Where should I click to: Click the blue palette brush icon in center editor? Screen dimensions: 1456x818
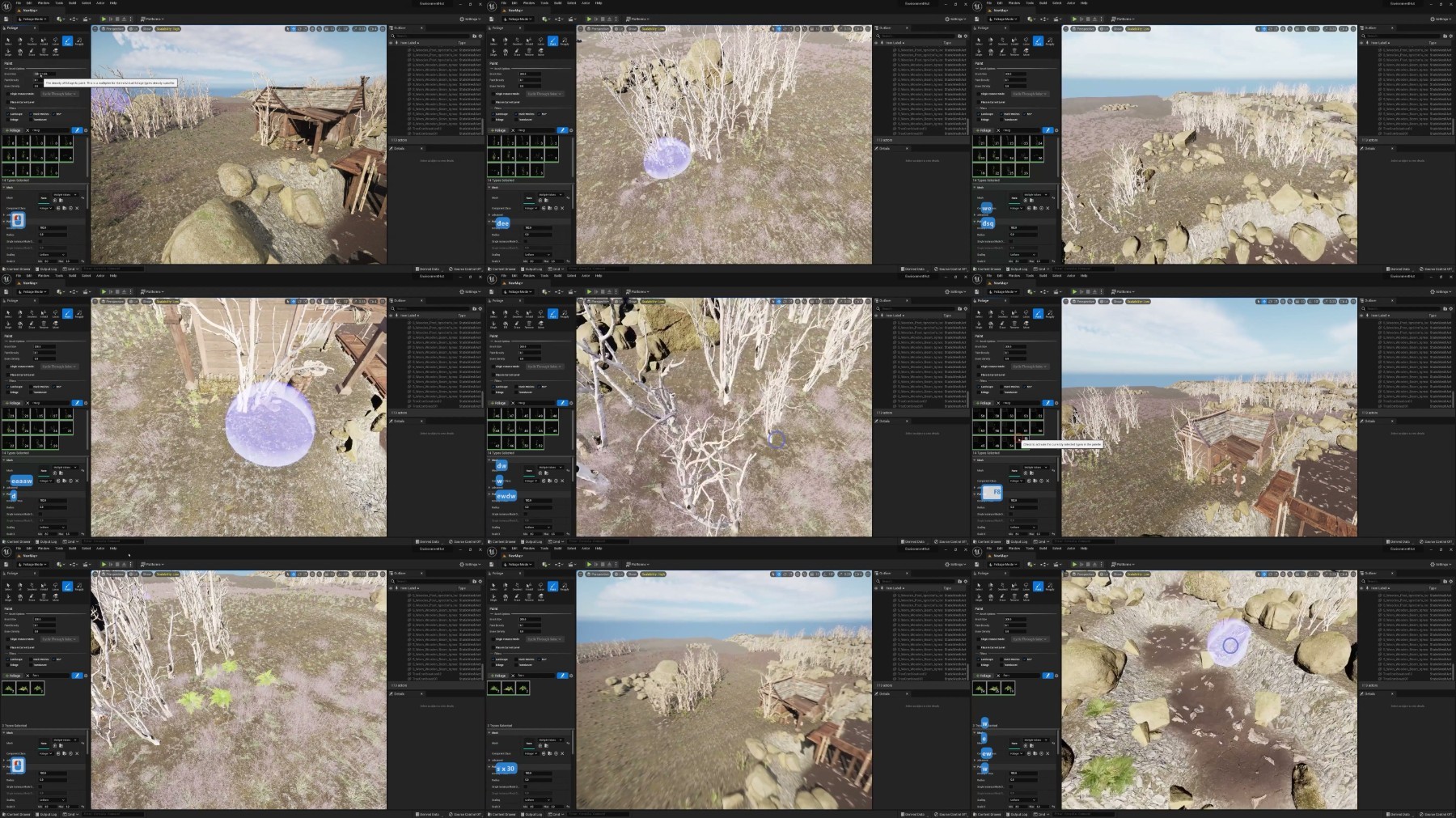coord(562,403)
